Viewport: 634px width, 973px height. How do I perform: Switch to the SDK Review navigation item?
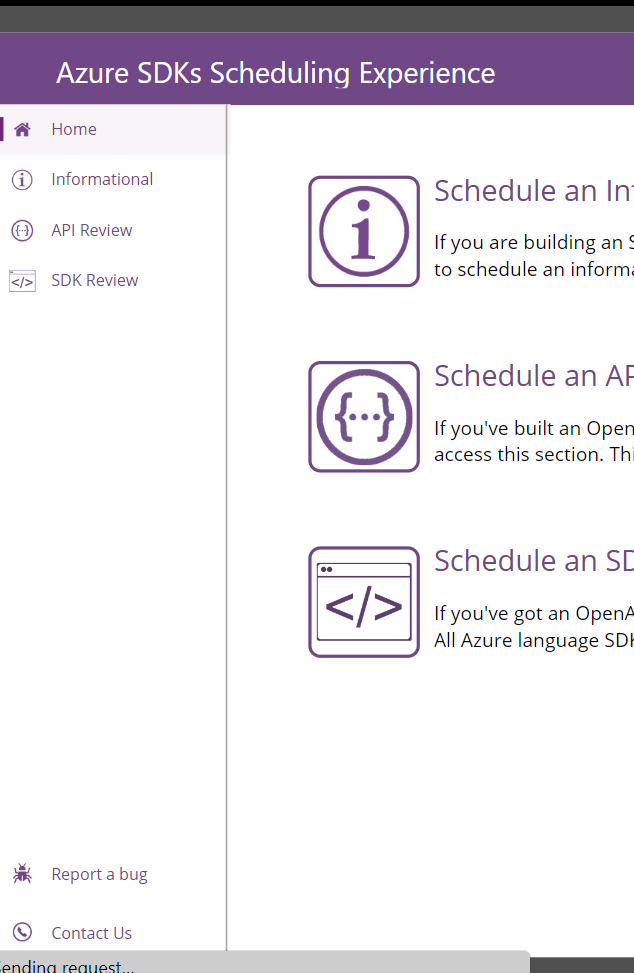coord(94,280)
